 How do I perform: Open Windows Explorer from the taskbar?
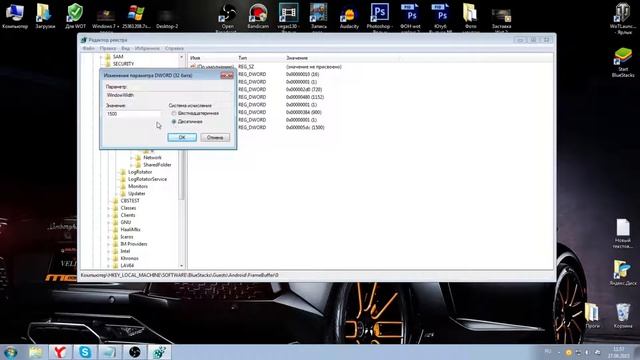pyautogui.click(x=36, y=352)
